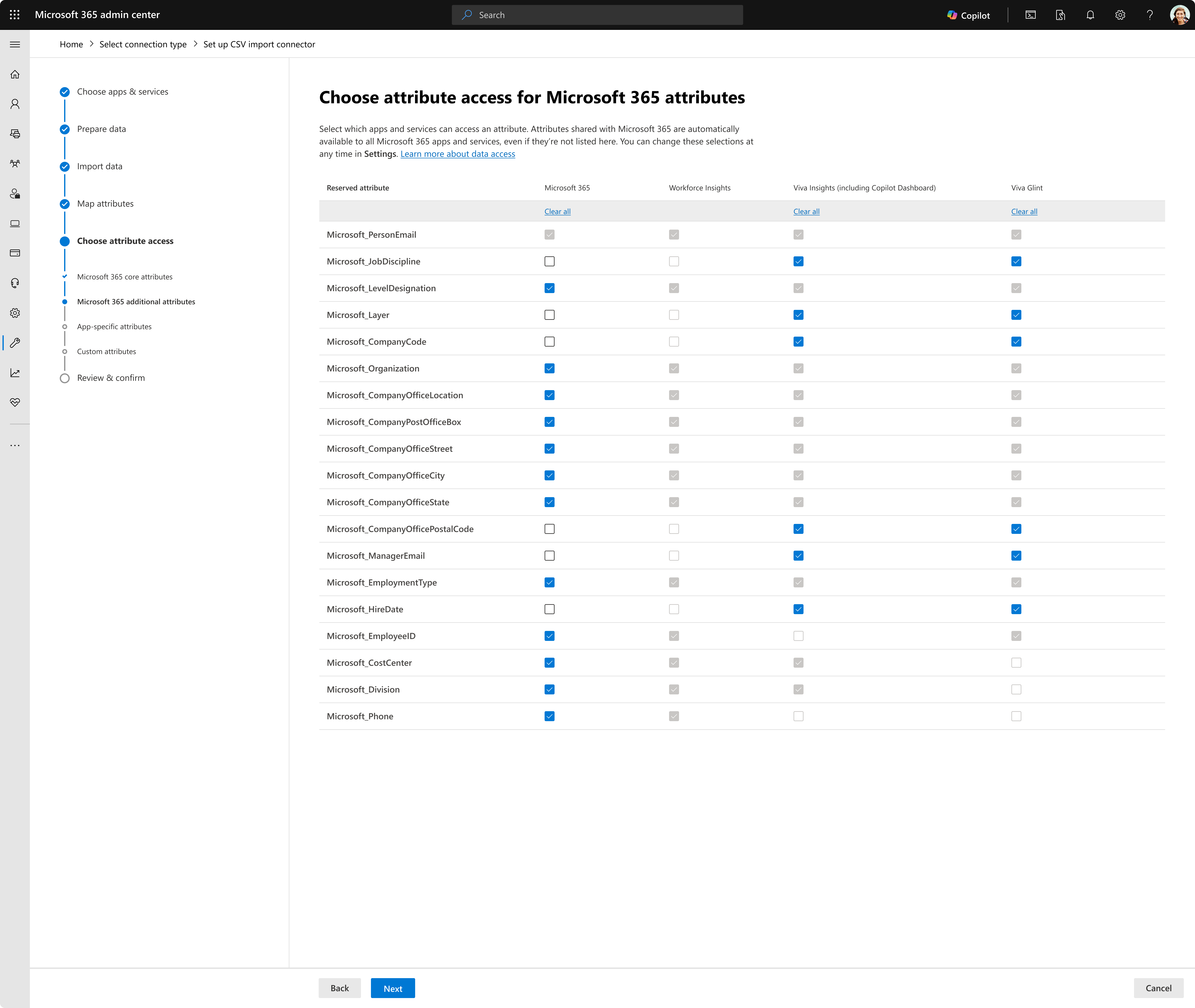Click the Microsoft 365 admin center title

pos(97,15)
